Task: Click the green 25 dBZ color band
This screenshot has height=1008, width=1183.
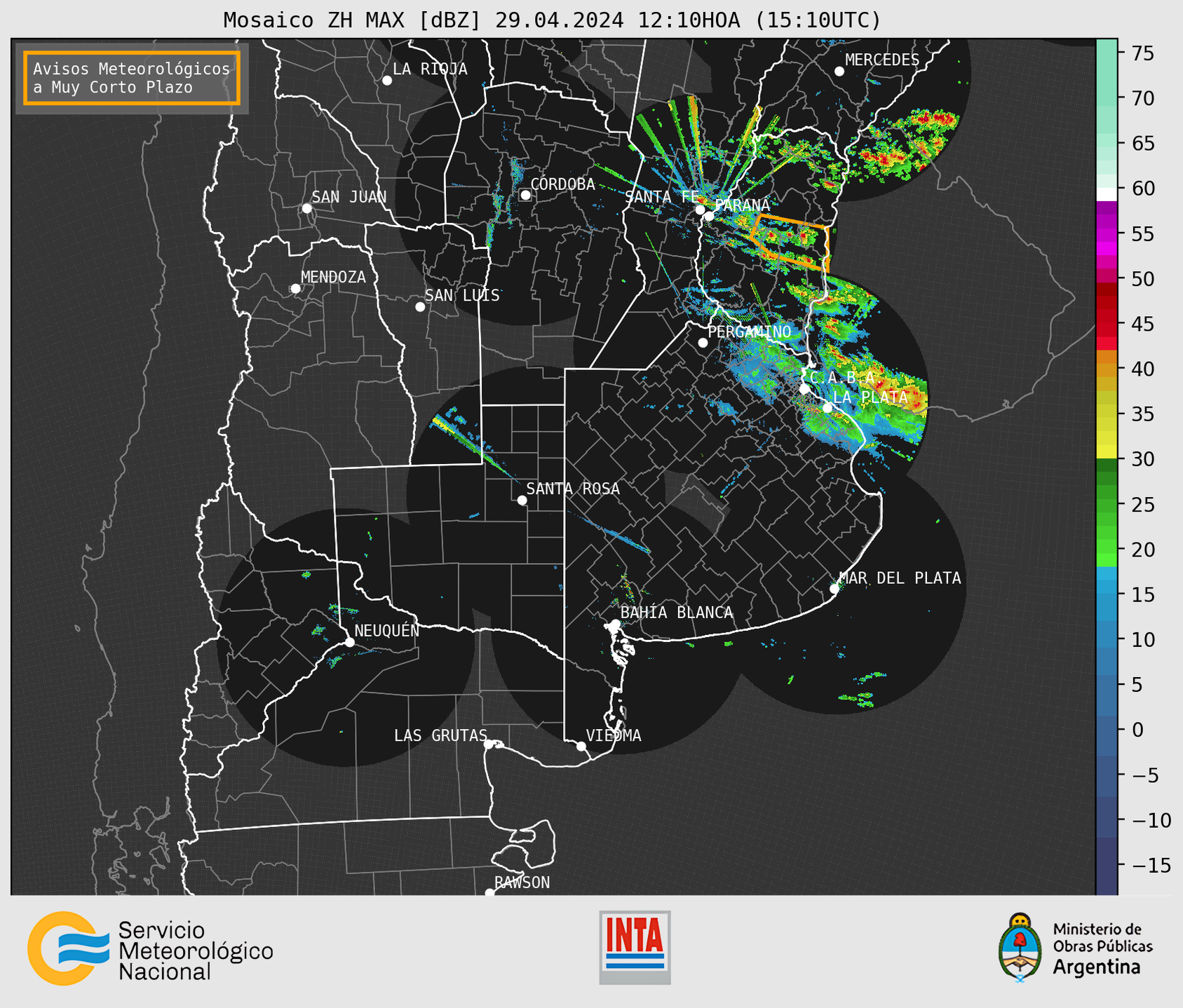Action: tap(1107, 504)
